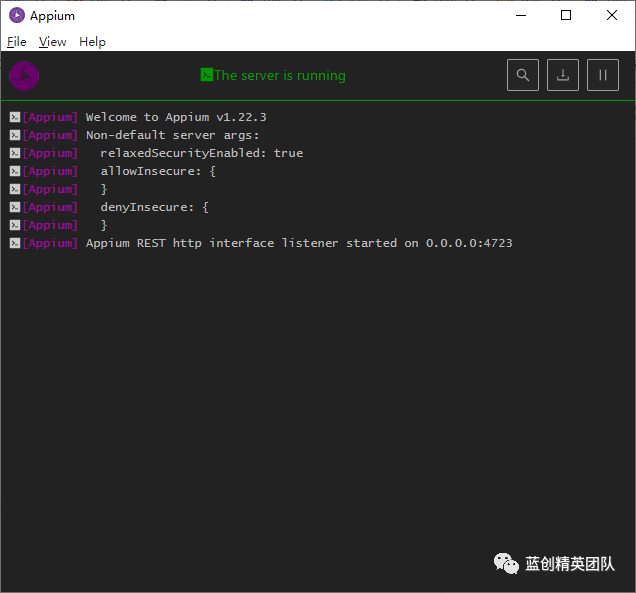Viewport: 636px width, 593px height.
Task: Click the 'The server is running' status text
Action: pos(280,75)
